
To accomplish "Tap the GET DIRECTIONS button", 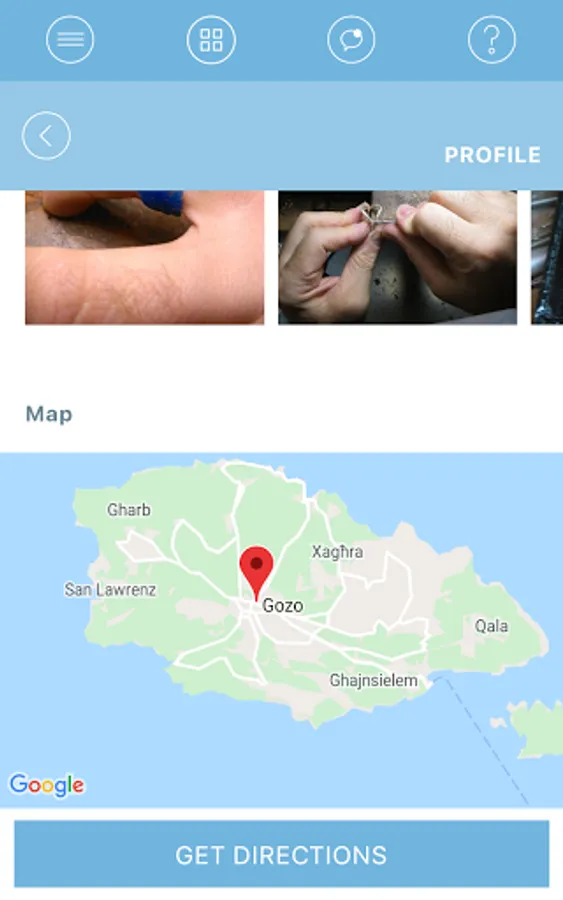I will 281,854.
